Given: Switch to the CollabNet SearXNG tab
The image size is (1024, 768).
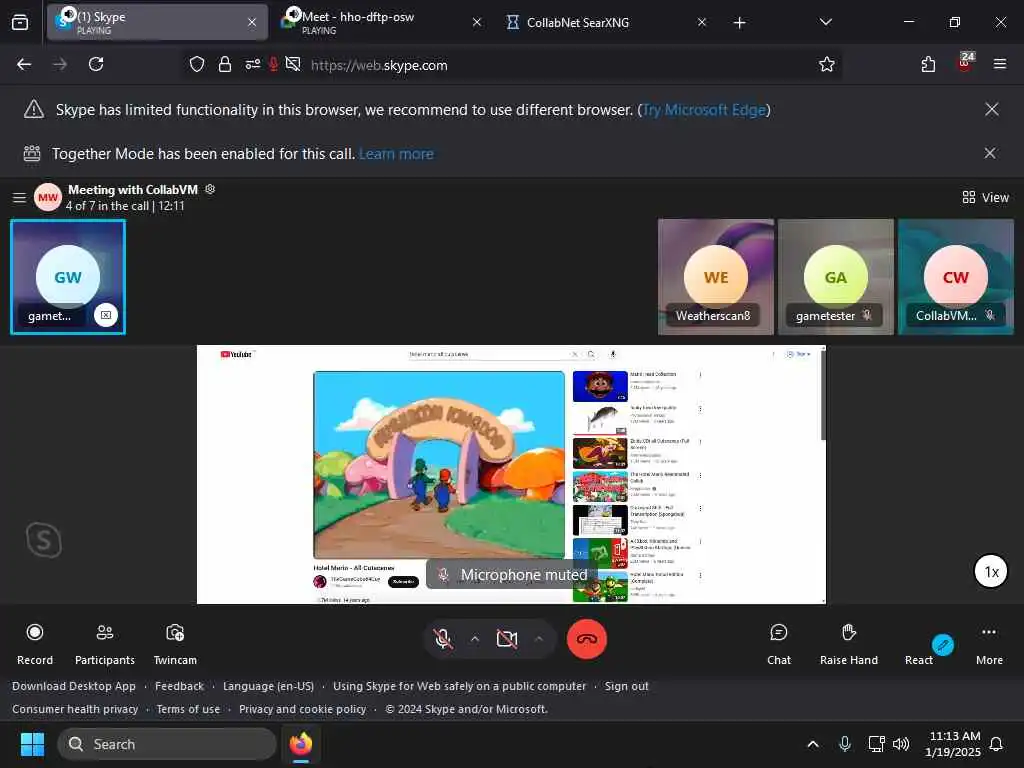Looking at the screenshot, I should point(606,22).
